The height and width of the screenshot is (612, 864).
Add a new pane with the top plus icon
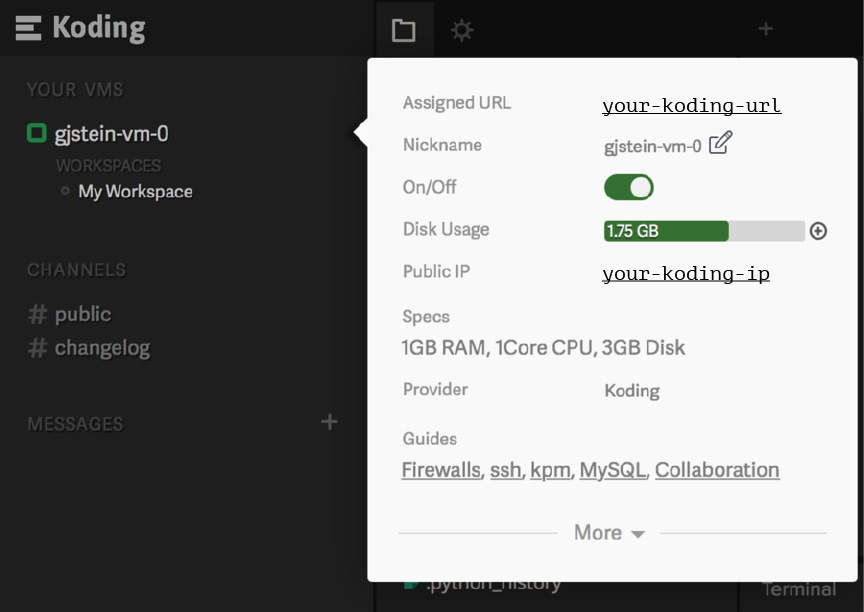coord(765,29)
